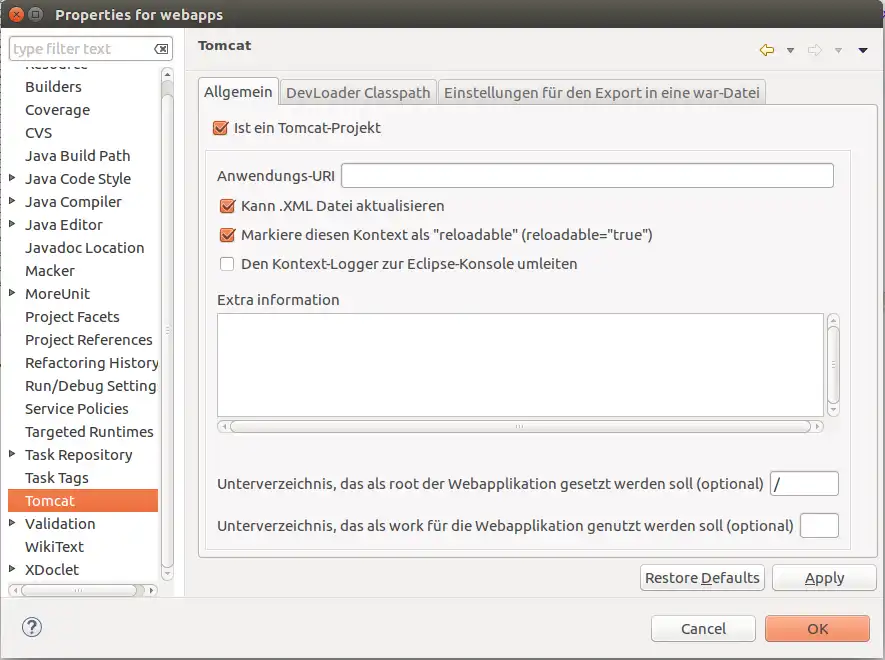Toggle "Kann .XML Datei aktualisieren" checkbox
The width and height of the screenshot is (885, 660).
pyautogui.click(x=227, y=206)
